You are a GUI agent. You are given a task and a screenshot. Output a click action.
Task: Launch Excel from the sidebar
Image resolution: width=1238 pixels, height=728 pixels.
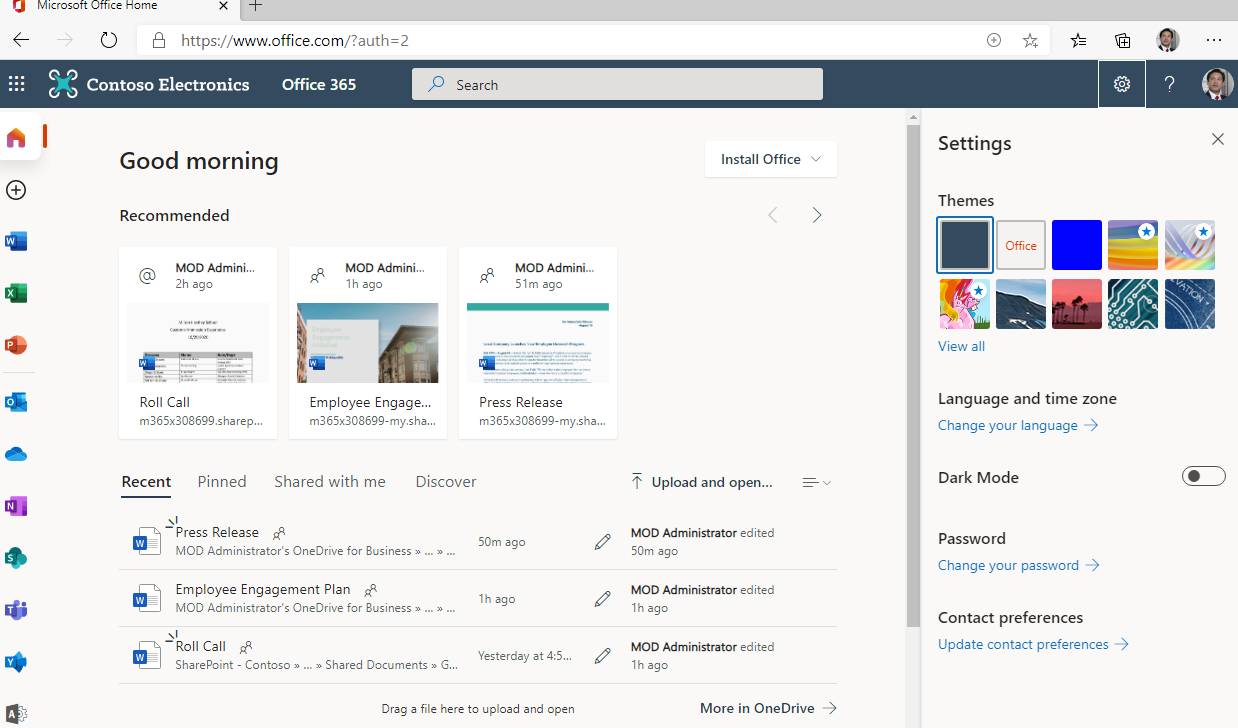tap(16, 293)
